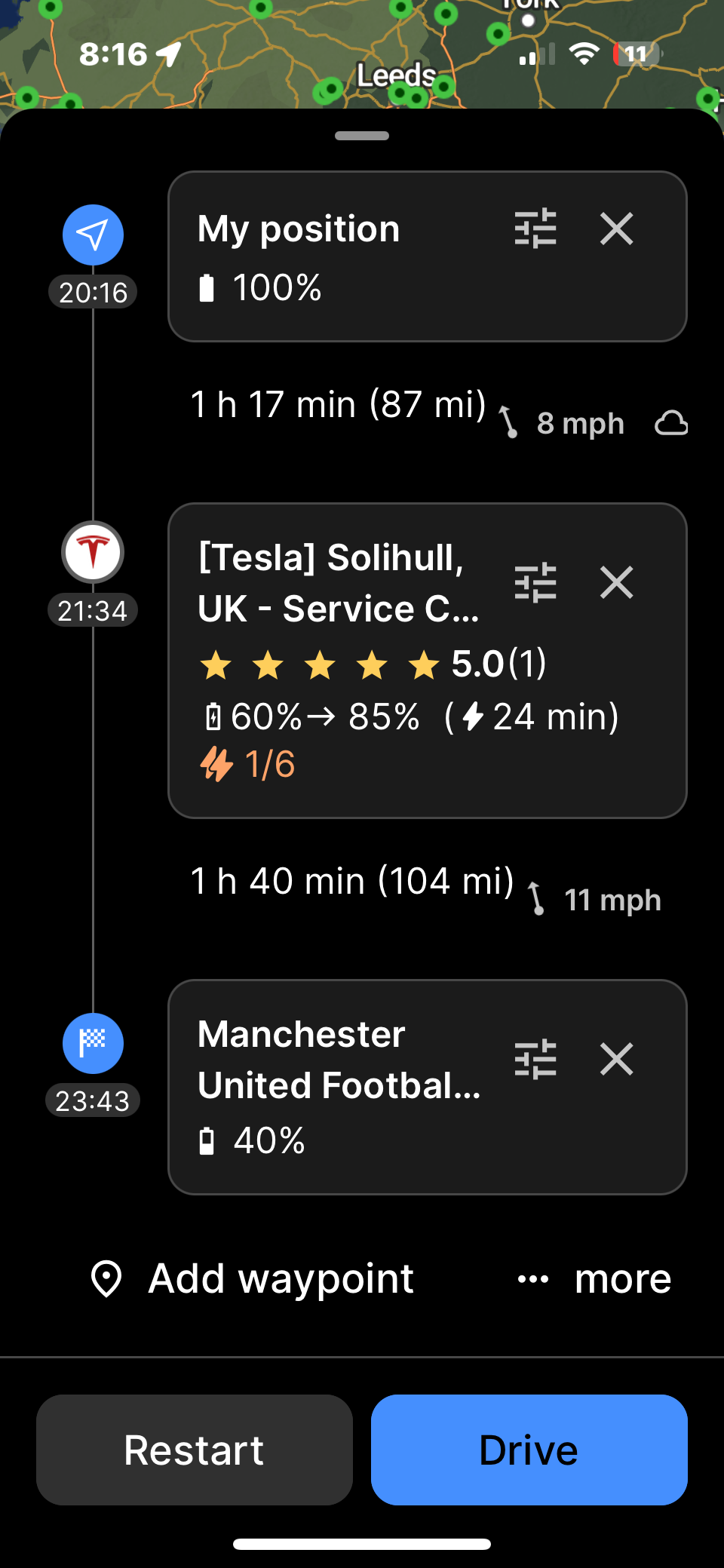Tap the blue My position arrow icon

[x=93, y=235]
